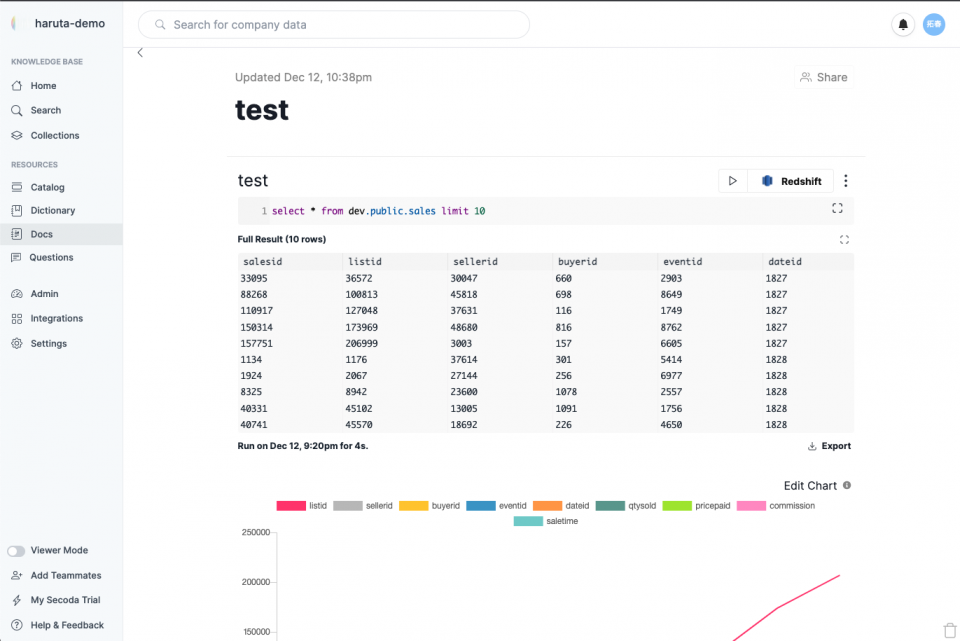960x641 pixels.
Task: Open user avatar profile menu
Action: coord(934,24)
